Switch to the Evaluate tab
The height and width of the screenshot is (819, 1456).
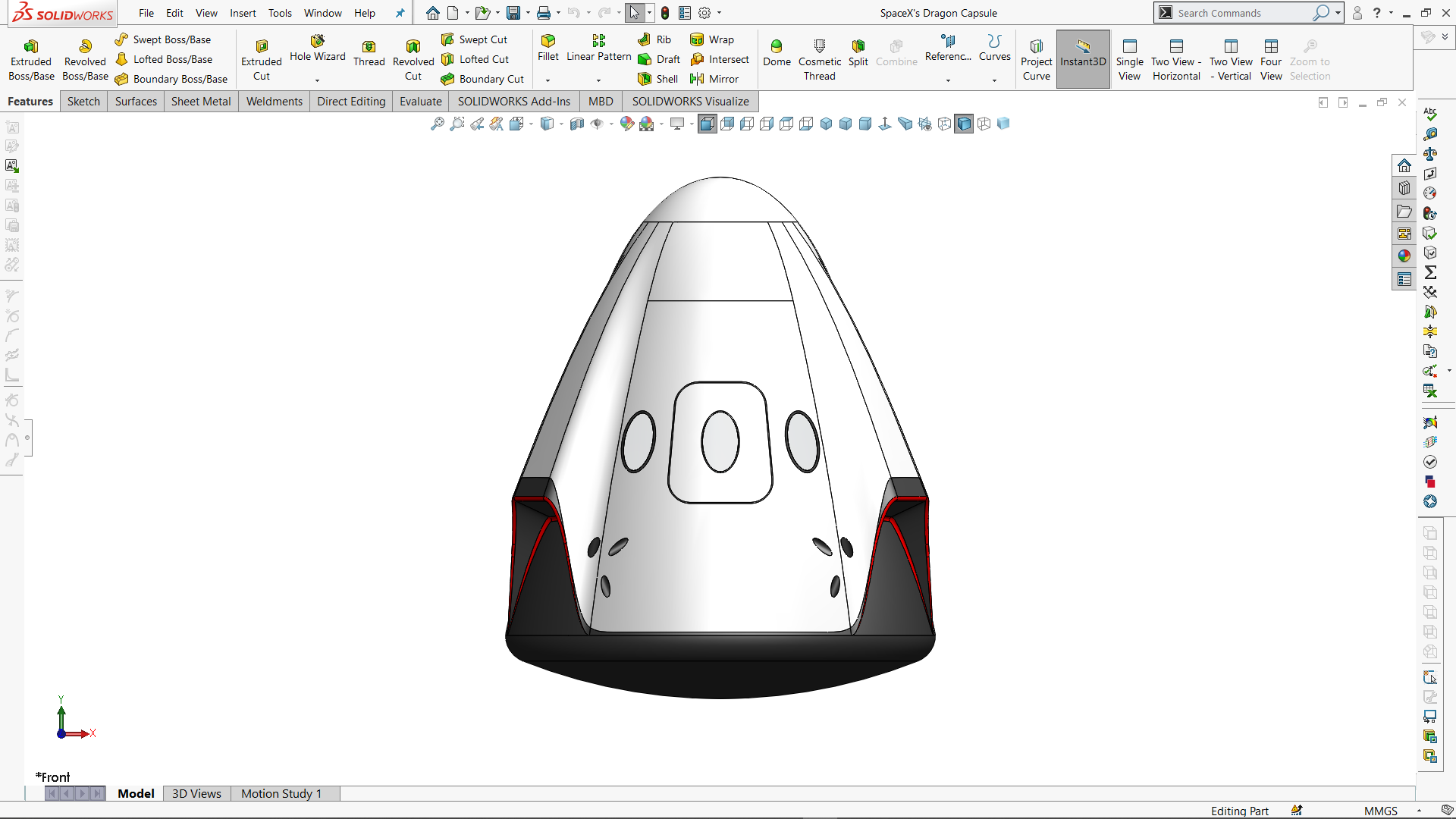tap(420, 102)
